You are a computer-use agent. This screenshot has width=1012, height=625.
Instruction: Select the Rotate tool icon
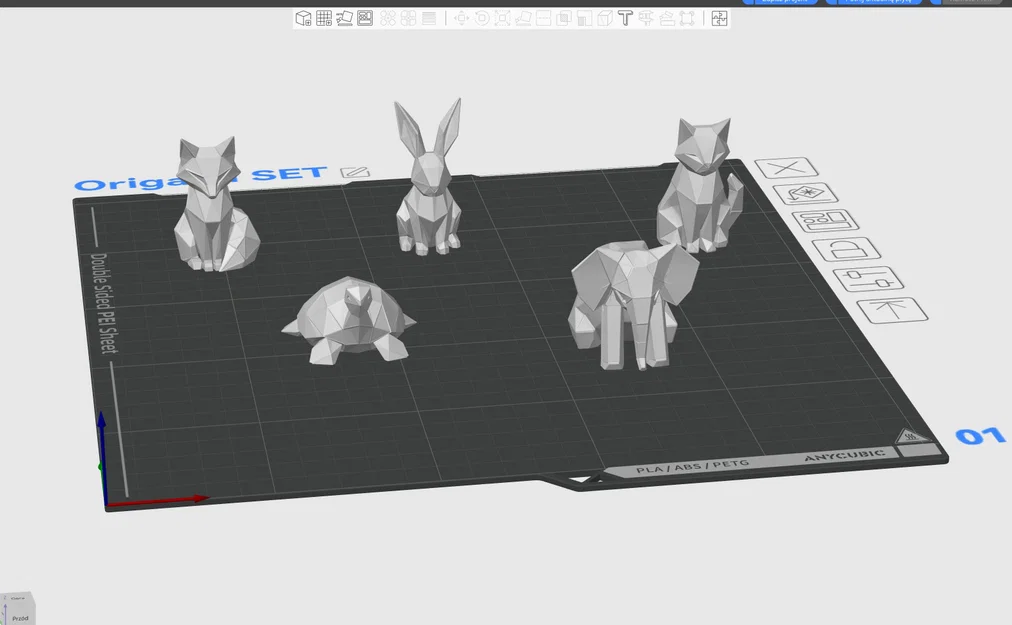pyautogui.click(x=482, y=18)
